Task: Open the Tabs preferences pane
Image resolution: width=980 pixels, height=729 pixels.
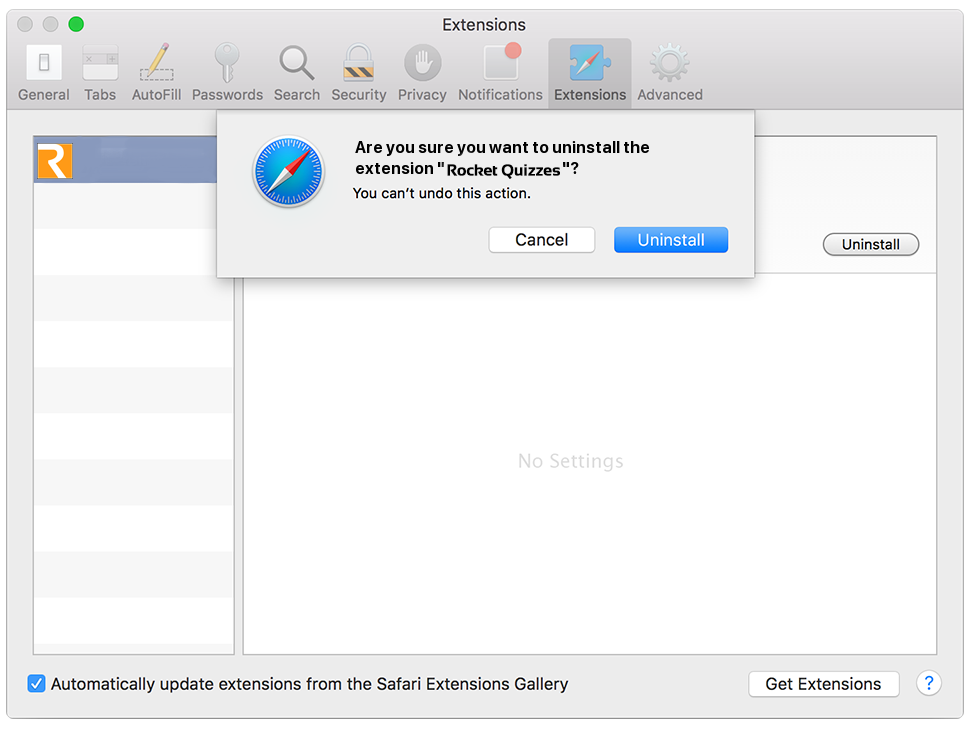Action: click(x=100, y=73)
